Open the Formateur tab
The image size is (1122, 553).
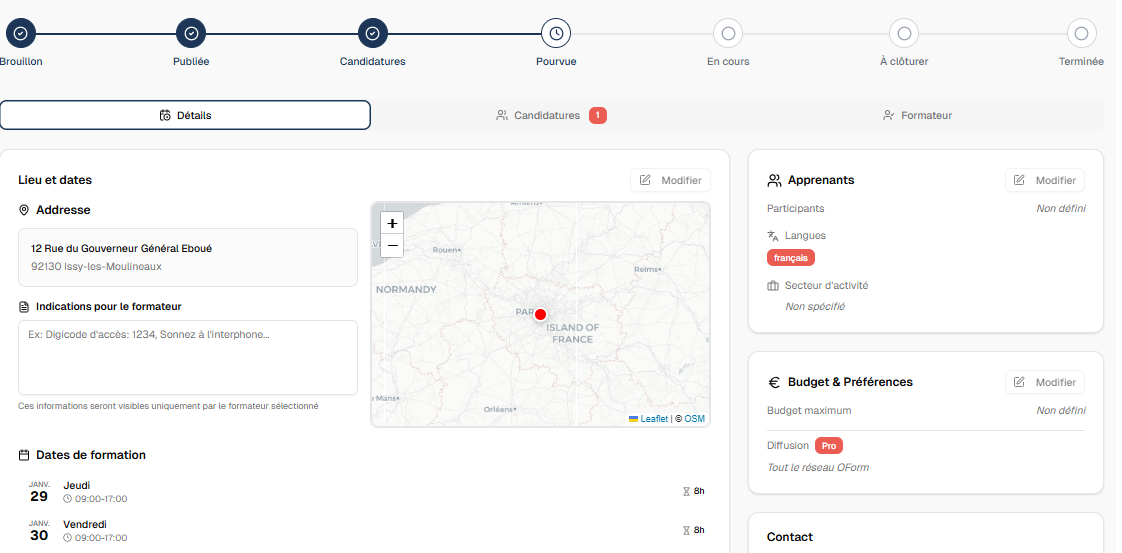click(x=917, y=115)
